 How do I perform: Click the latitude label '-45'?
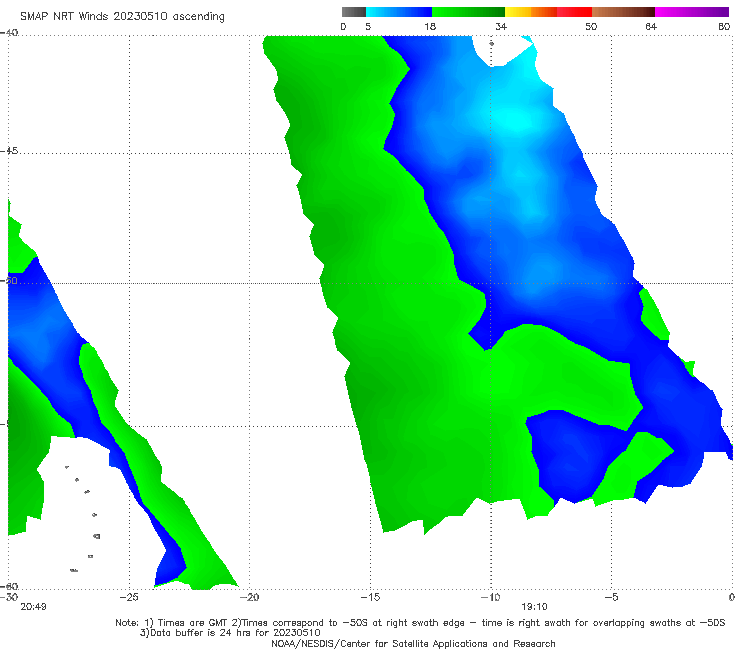point(9,151)
